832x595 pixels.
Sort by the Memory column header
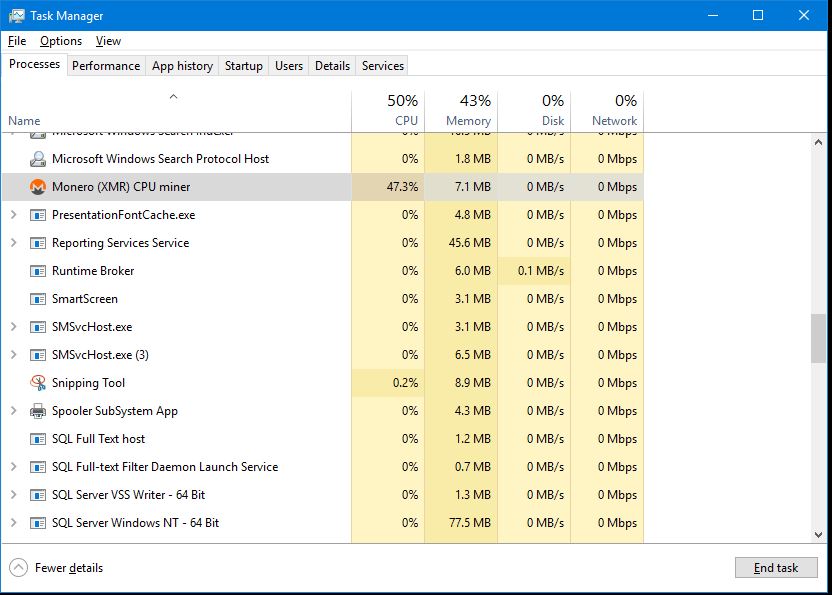[x=461, y=110]
